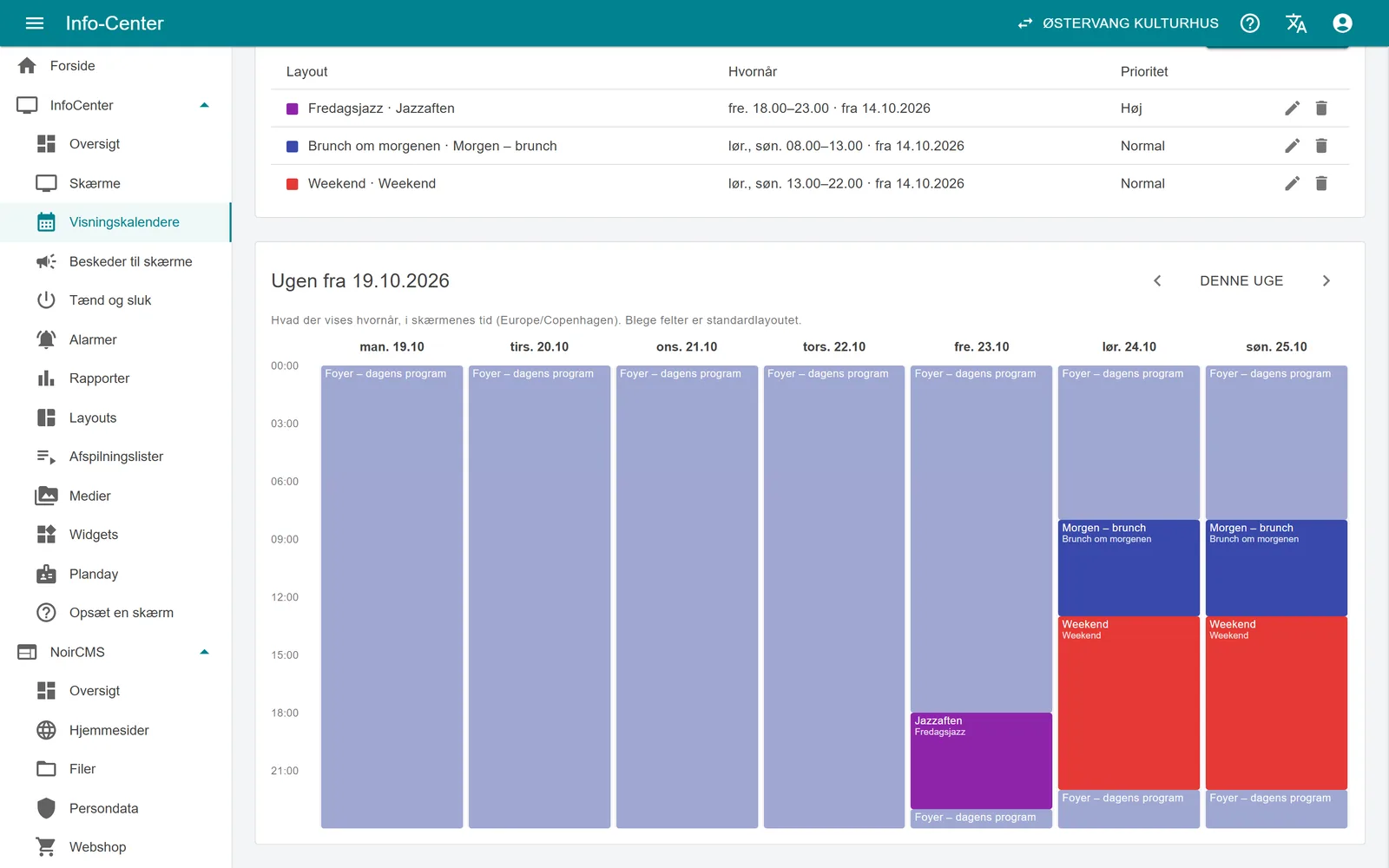Switch organization via ØSTERVANG KULTURHUS swap icon
This screenshot has height=868, width=1389.
tap(1025, 23)
